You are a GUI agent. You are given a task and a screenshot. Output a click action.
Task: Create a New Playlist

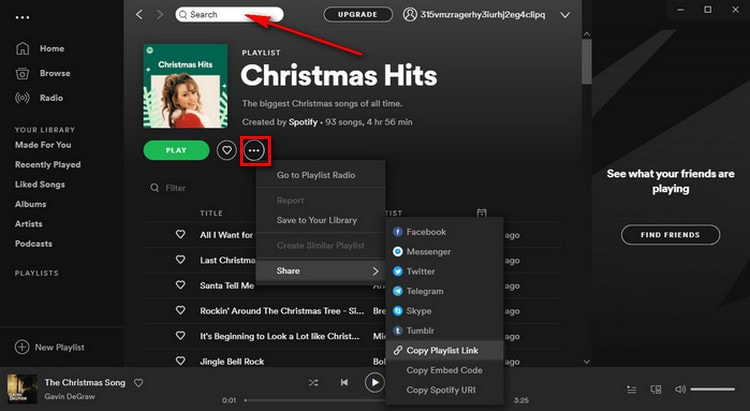(x=50, y=347)
